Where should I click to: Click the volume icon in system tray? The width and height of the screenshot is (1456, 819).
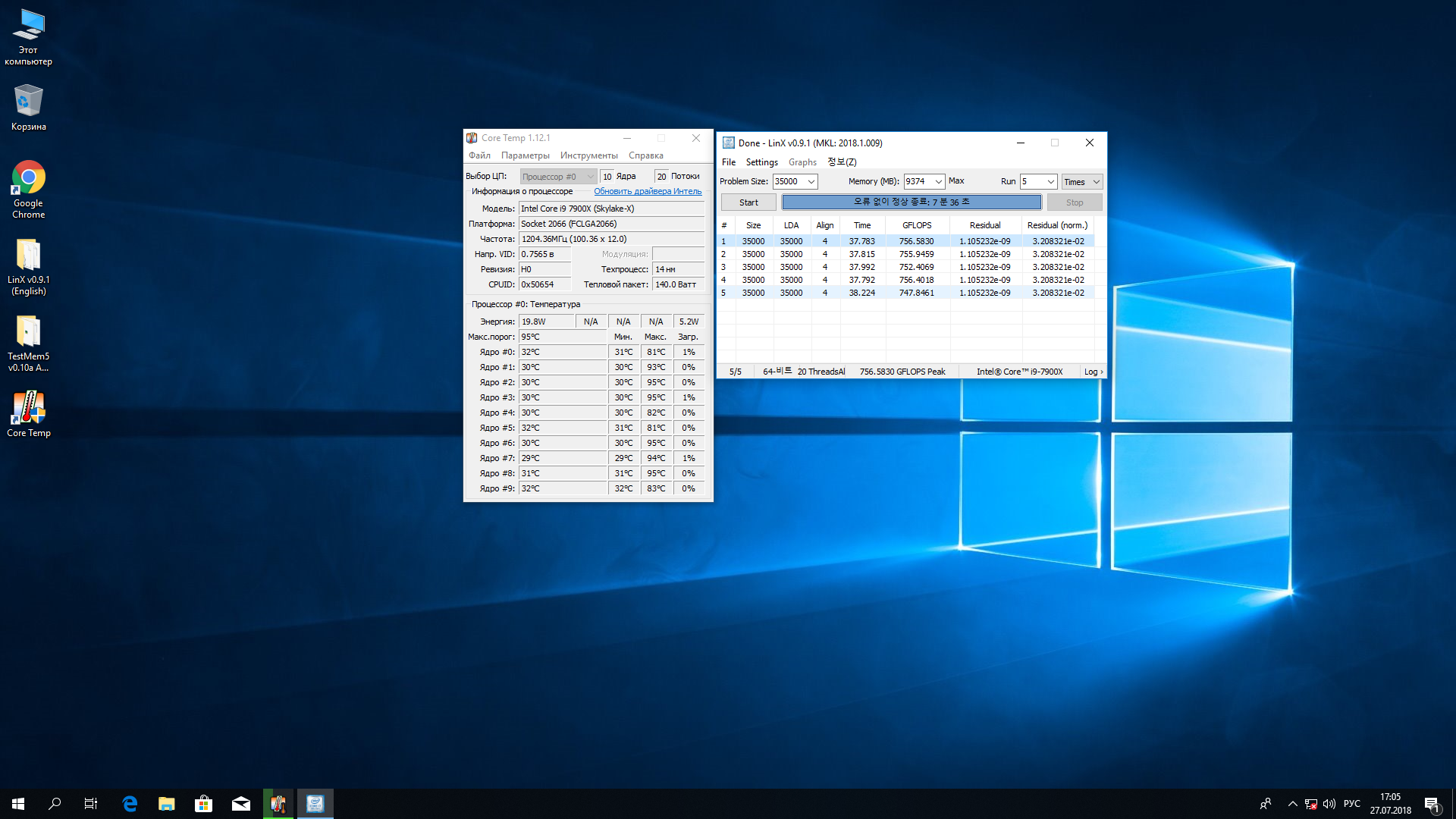point(1329,804)
